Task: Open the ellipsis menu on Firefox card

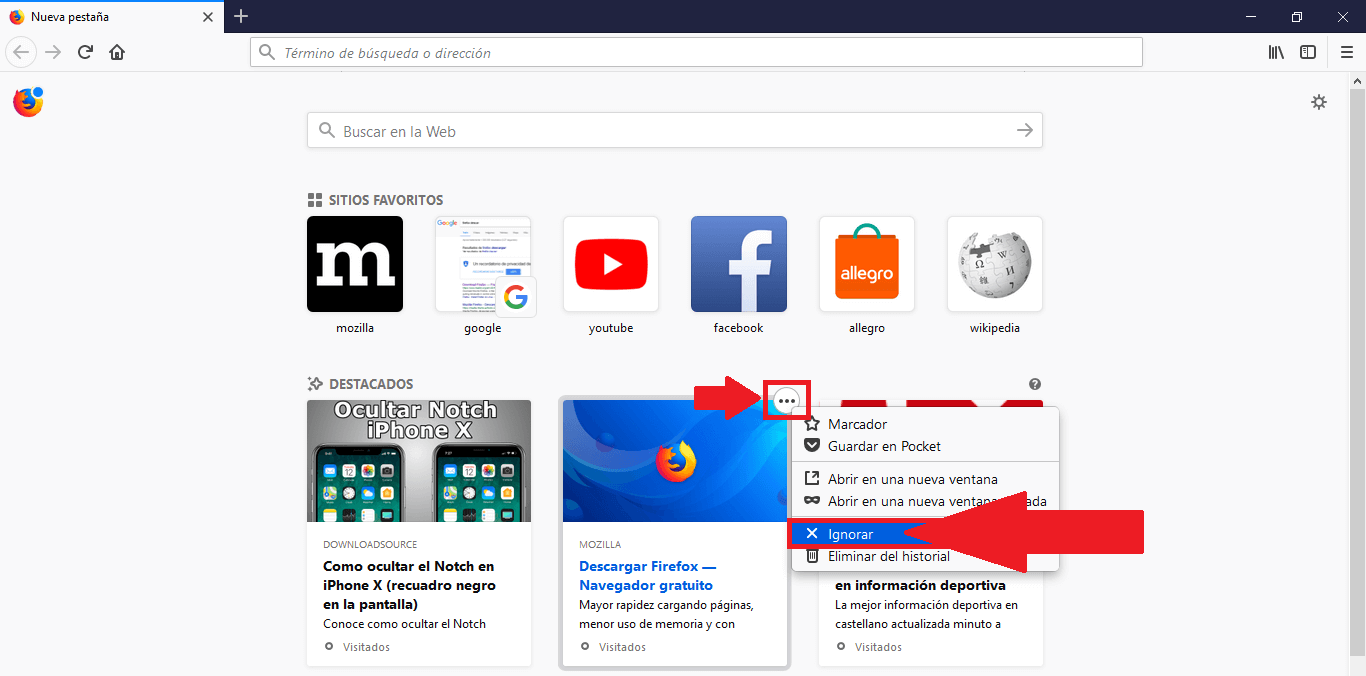Action: click(787, 400)
